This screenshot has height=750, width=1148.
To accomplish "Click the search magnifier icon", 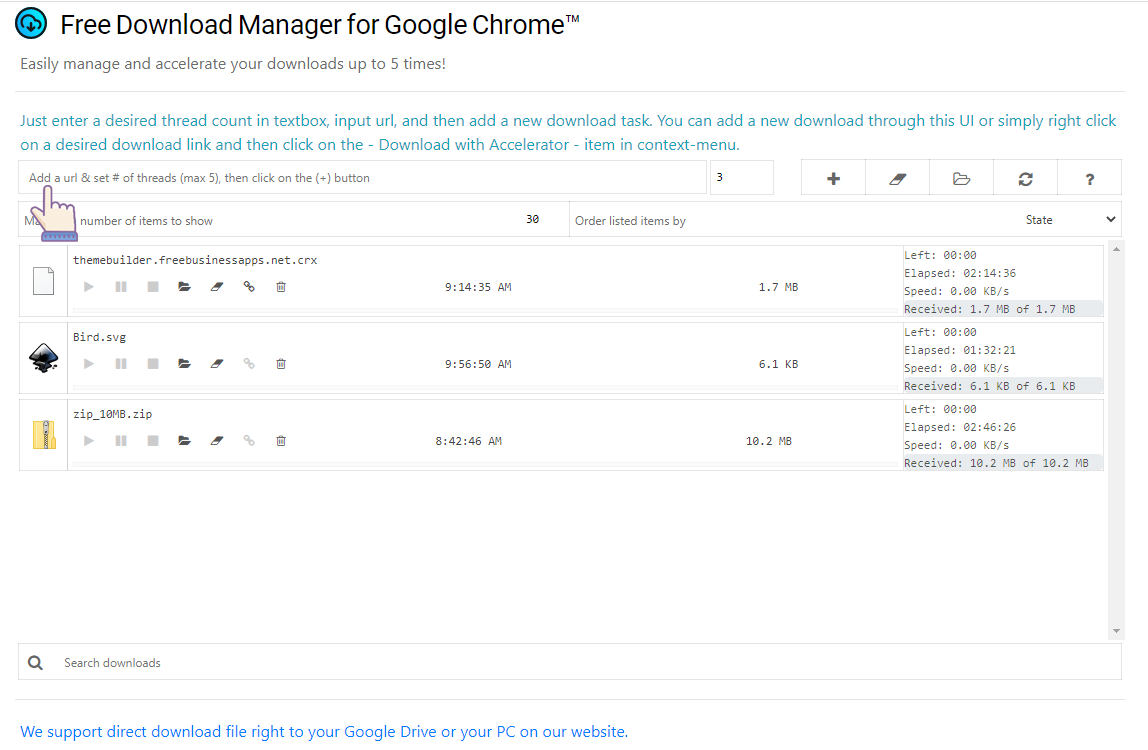I will click(x=35, y=663).
